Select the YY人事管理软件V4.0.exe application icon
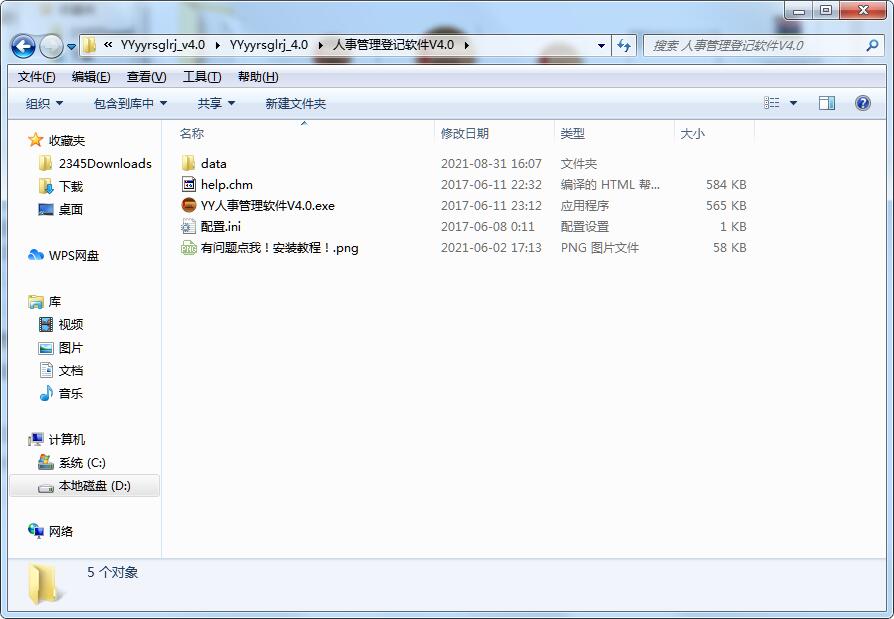Image resolution: width=894 pixels, height=619 pixels. 189,205
